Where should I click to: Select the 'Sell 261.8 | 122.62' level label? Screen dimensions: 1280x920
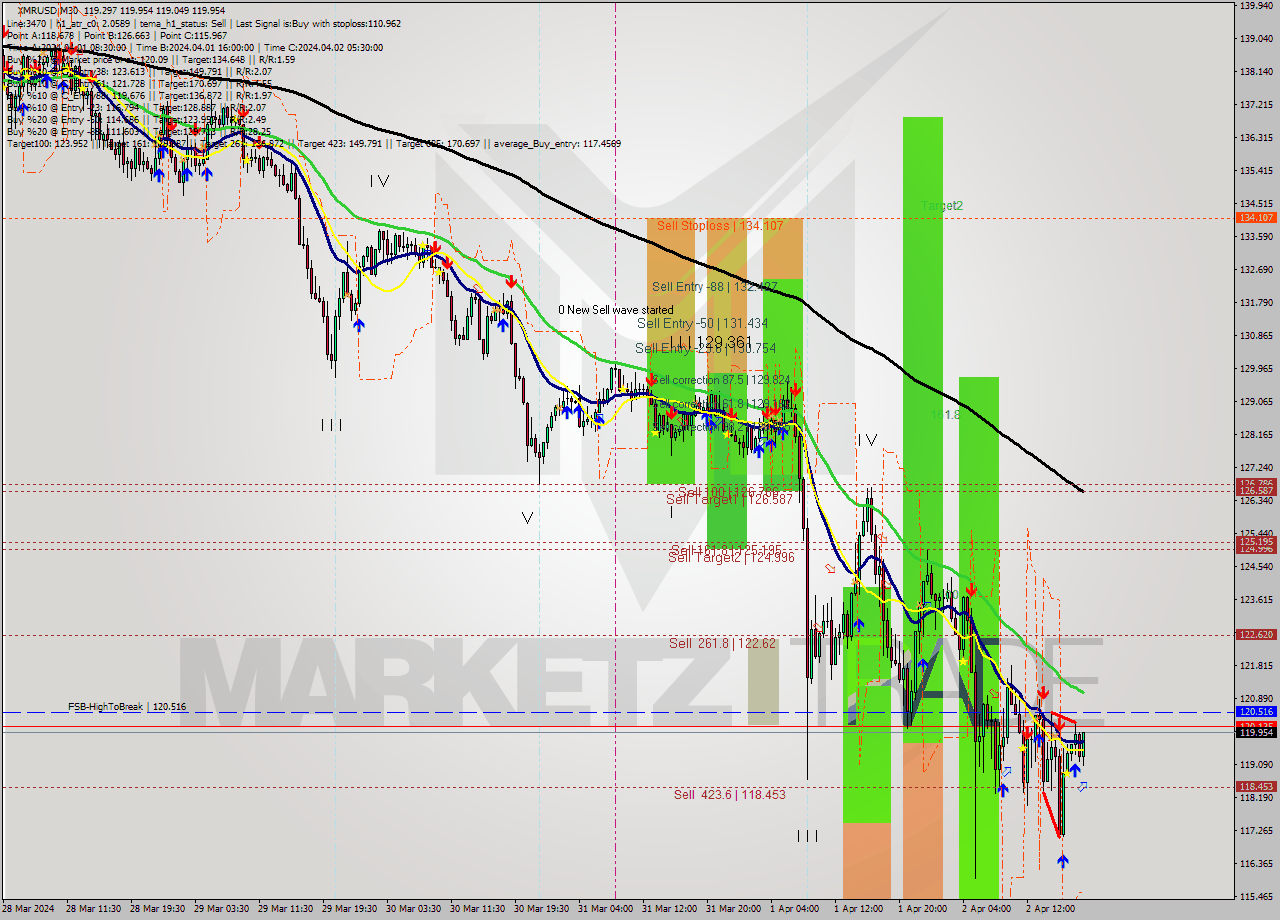[722, 643]
